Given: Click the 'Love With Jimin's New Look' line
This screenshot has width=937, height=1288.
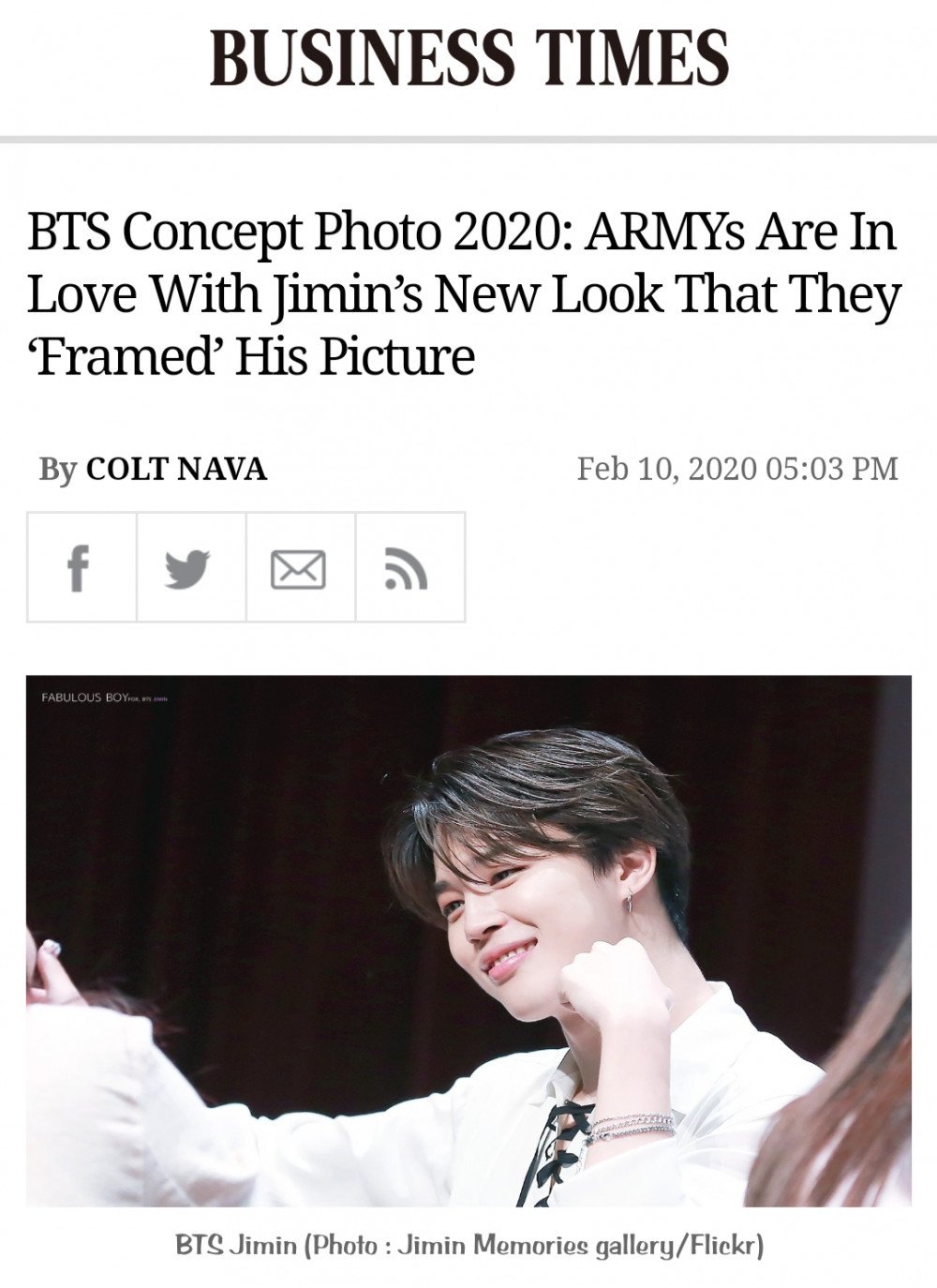Looking at the screenshot, I should click(464, 294).
